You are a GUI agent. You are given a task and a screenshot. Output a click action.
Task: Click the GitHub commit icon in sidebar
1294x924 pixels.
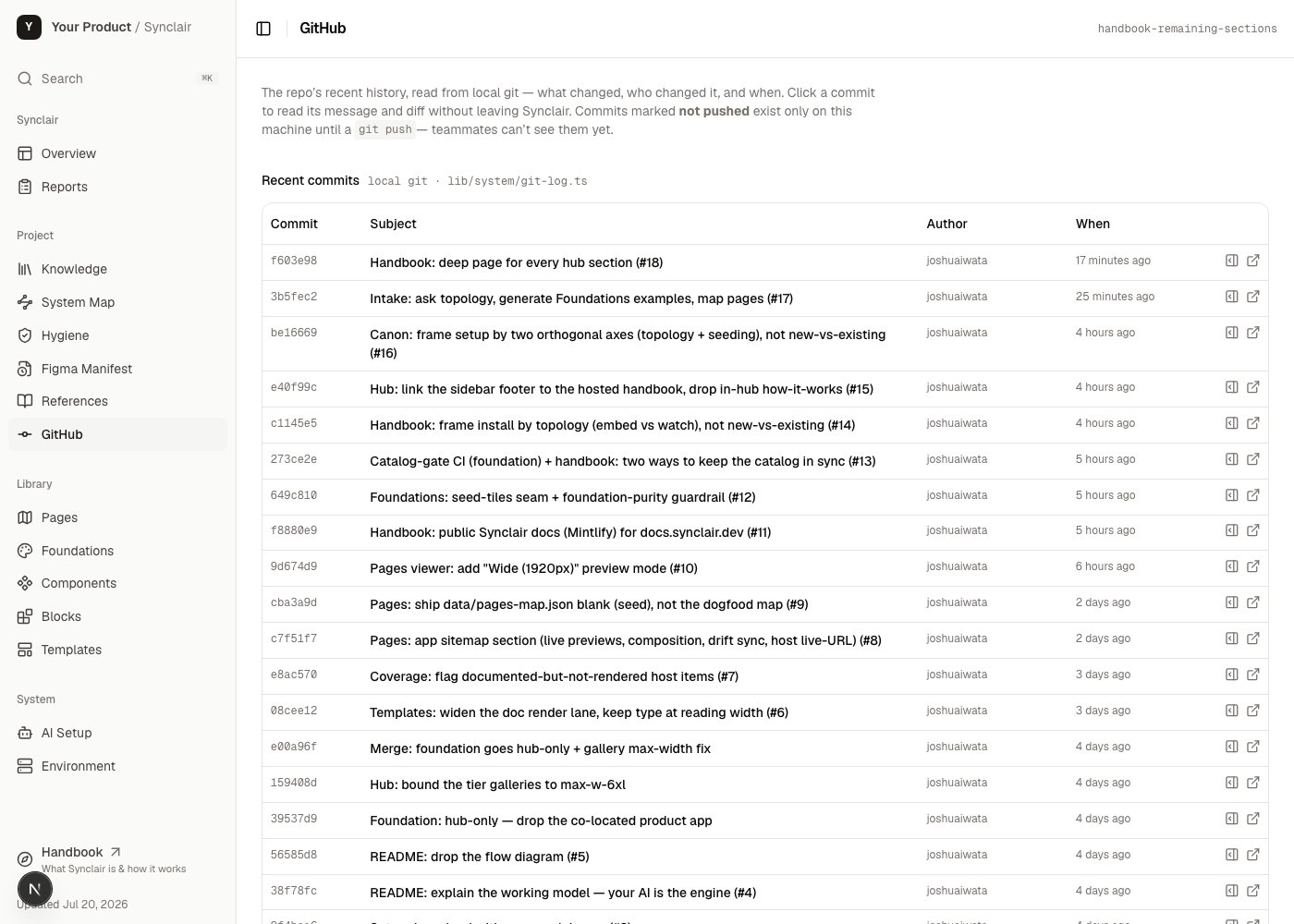coord(25,434)
